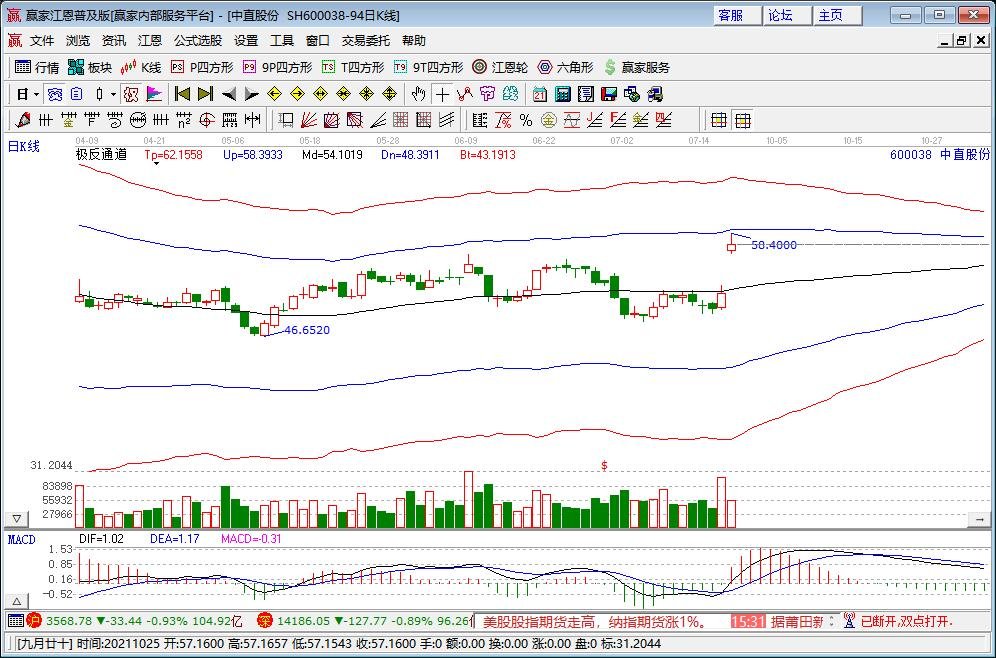This screenshot has width=996, height=658.
Task: Open the 行情 quotes toolbar button
Action: tap(37, 67)
